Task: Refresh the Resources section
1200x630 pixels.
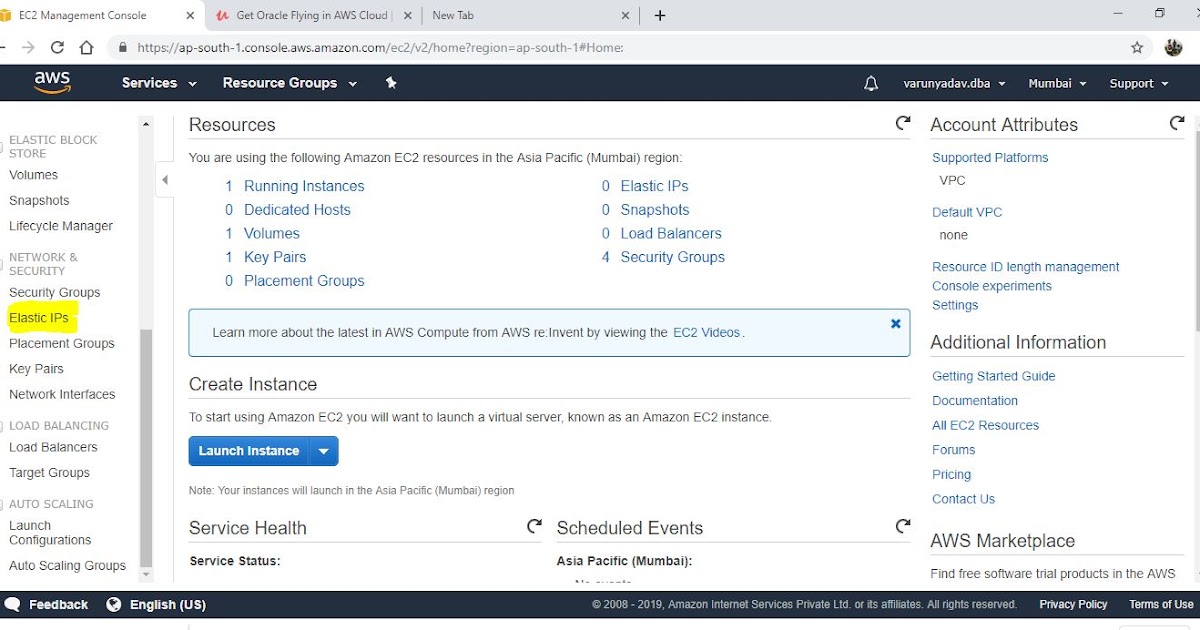Action: 902,122
